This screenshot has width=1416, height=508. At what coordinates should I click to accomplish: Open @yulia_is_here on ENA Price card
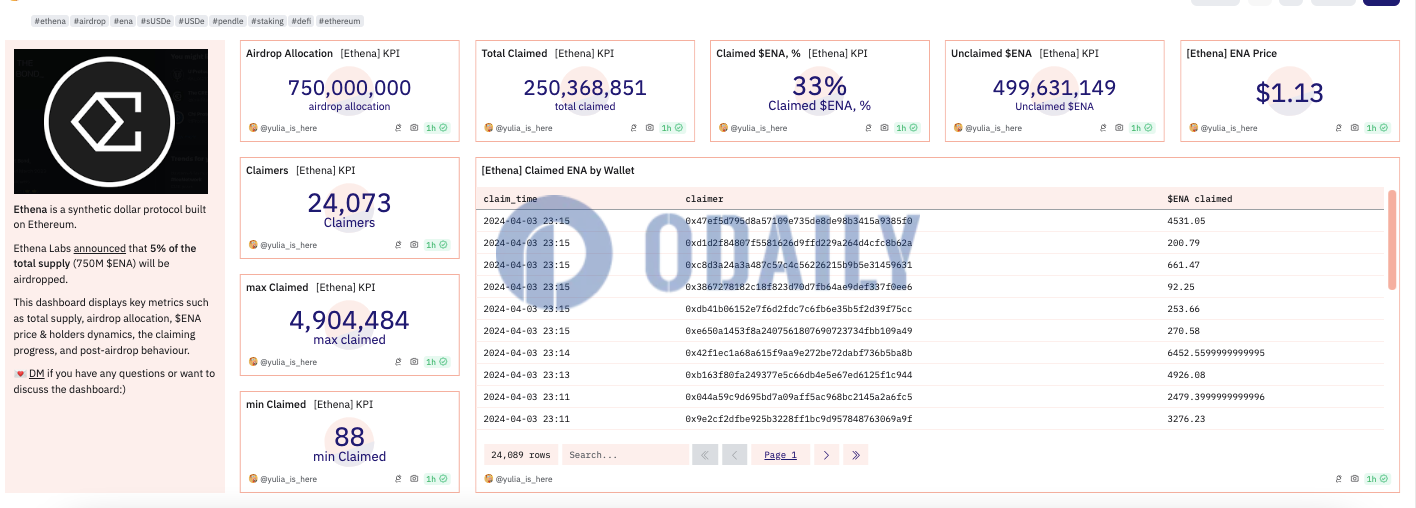click(x=1229, y=128)
